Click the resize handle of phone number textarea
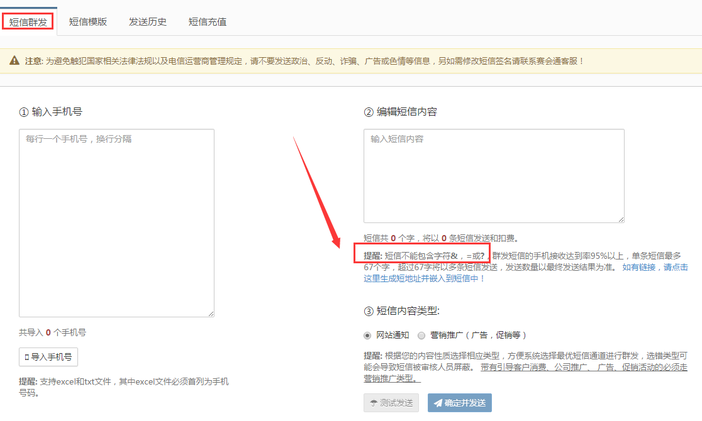The width and height of the screenshot is (702, 421). (209, 312)
